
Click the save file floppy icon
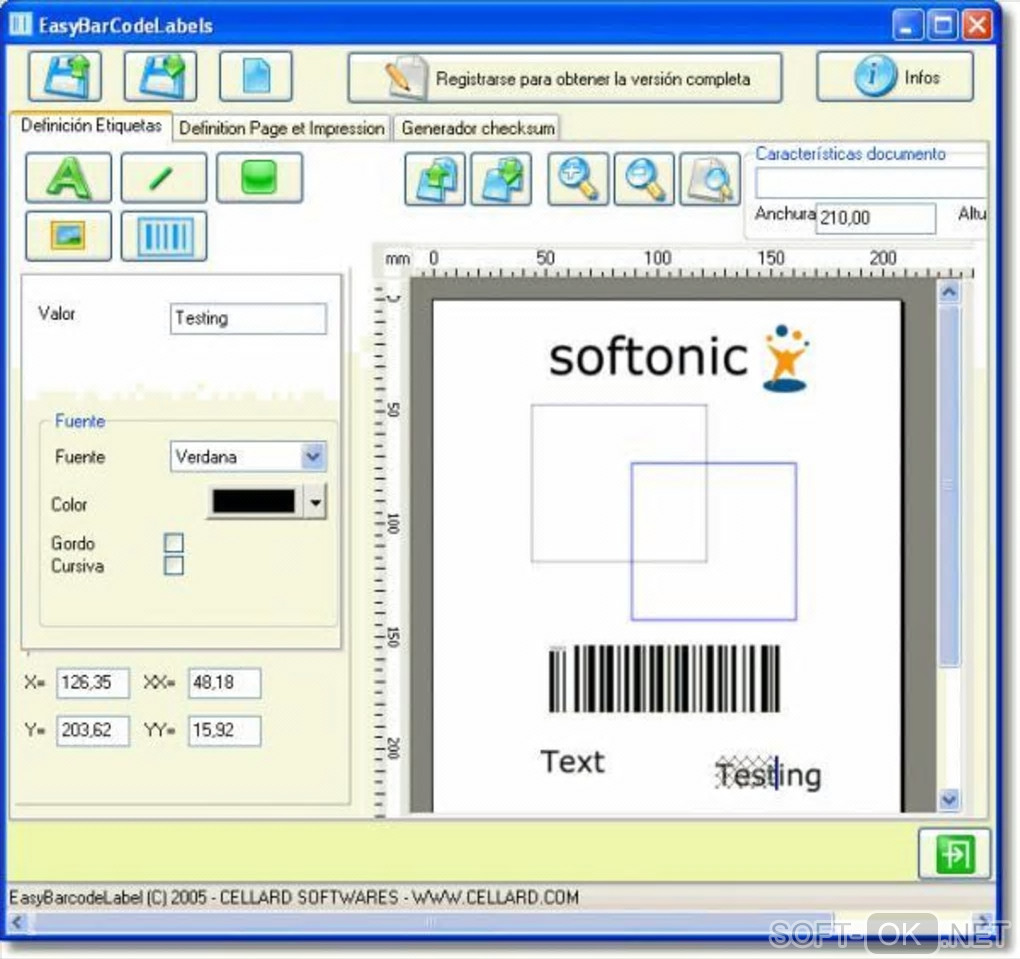(161, 76)
